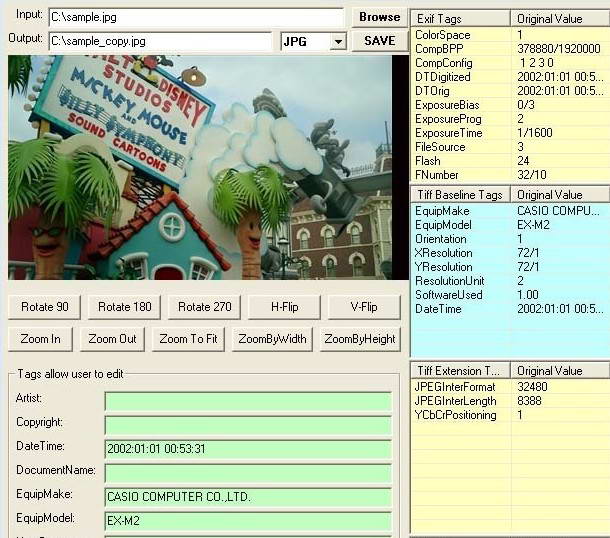Select the JPEGInterFormat row
Screen dimensions: 610x538
[510, 387]
